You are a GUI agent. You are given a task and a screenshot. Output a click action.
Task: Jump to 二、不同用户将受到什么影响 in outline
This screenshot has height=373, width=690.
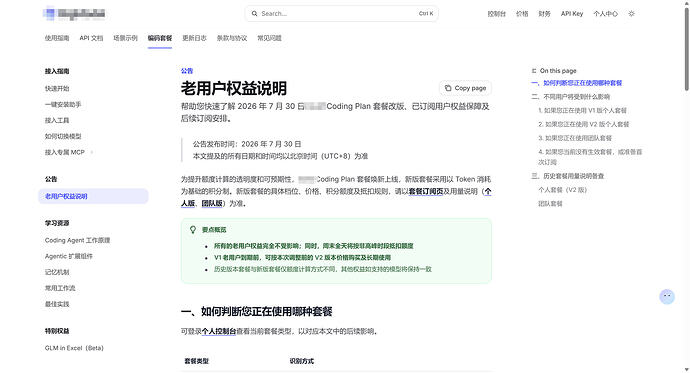570,96
